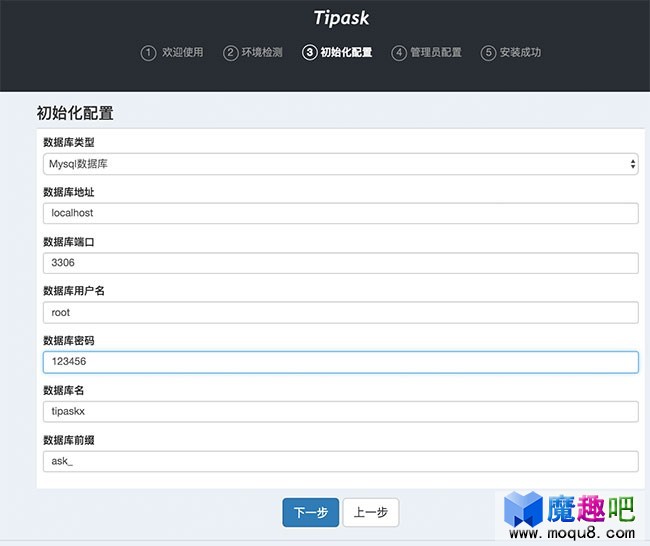Select step 1 circle icon 欢迎使用
Screen dimensions: 650x546
pyautogui.click(x=148, y=53)
